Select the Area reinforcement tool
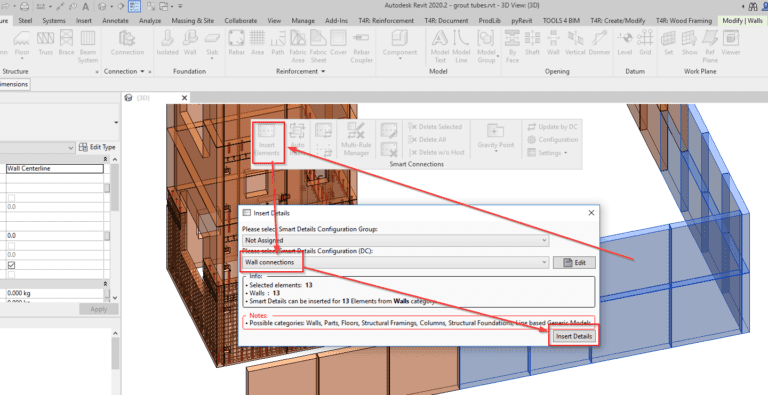 (x=257, y=43)
